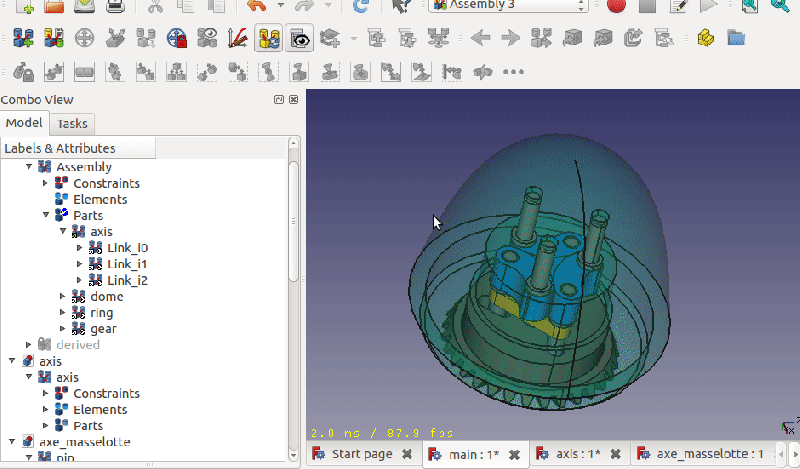This screenshot has height=469, width=800.
Task: Click the navigate forward right arrow
Action: [x=511, y=38]
